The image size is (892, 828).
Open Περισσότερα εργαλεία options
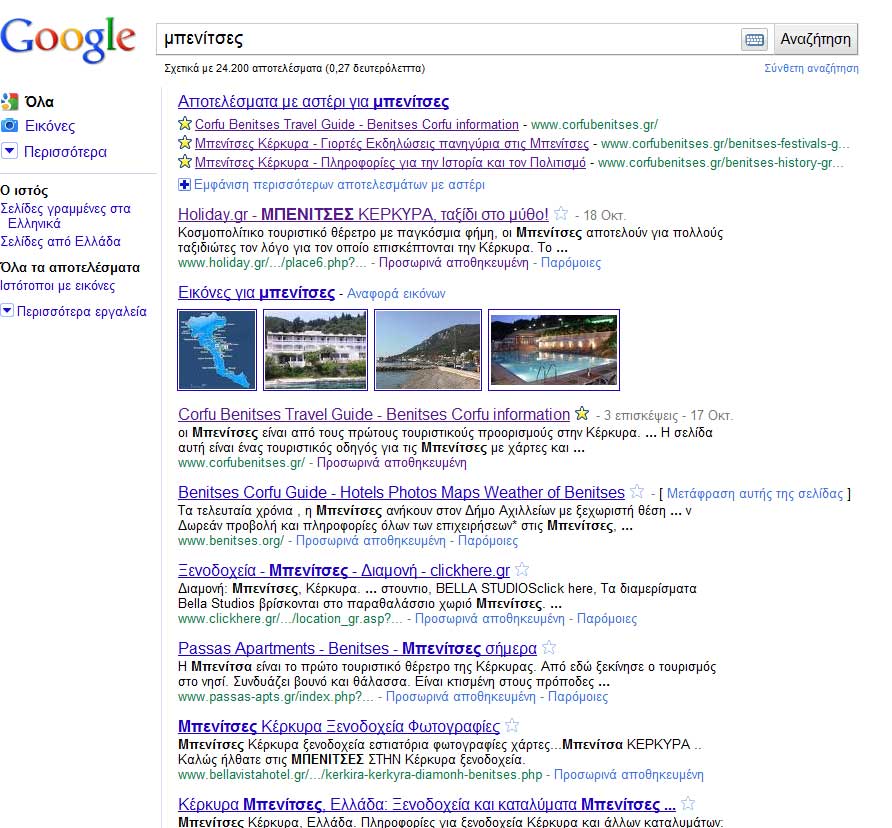[81, 311]
